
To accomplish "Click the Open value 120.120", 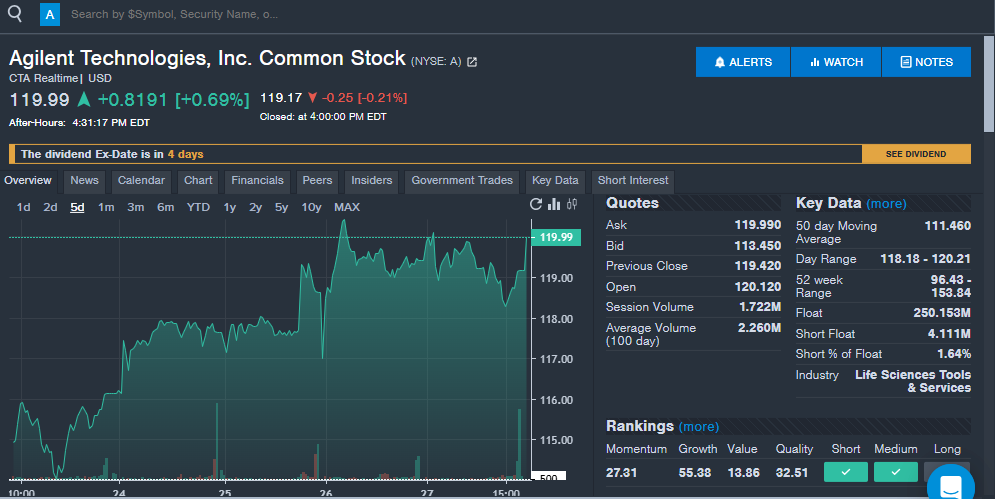I will click(758, 287).
